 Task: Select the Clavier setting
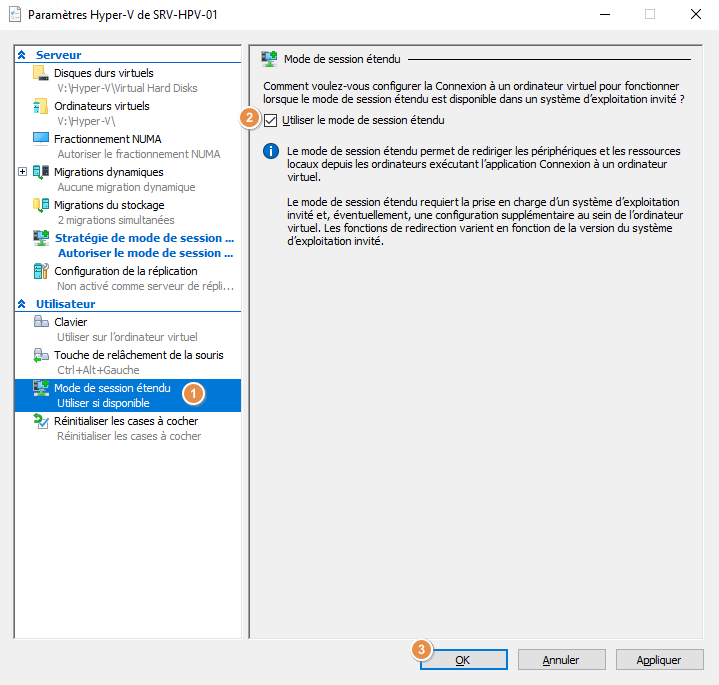[71, 322]
